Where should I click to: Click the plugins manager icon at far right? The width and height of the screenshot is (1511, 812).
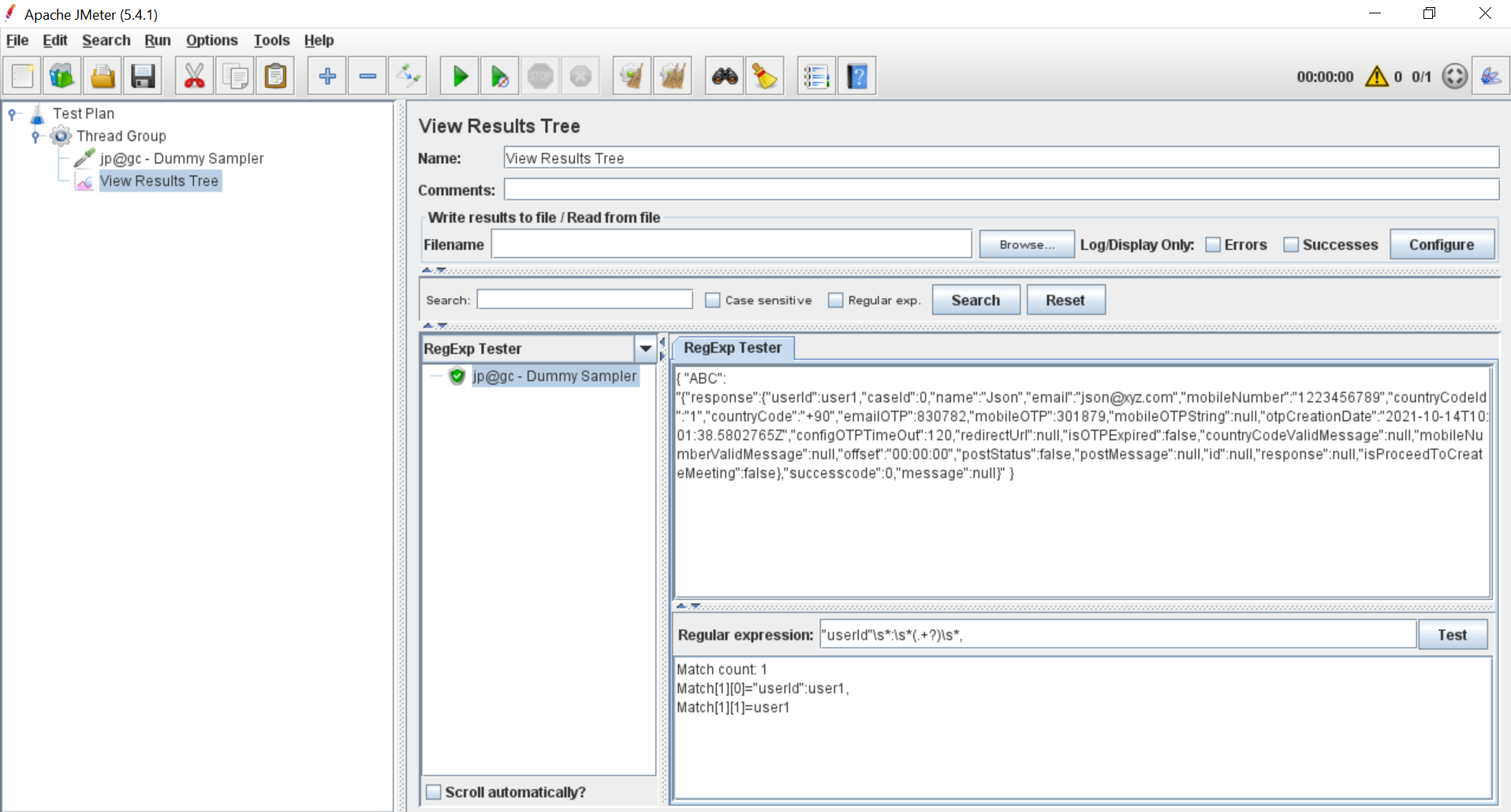coord(1490,76)
